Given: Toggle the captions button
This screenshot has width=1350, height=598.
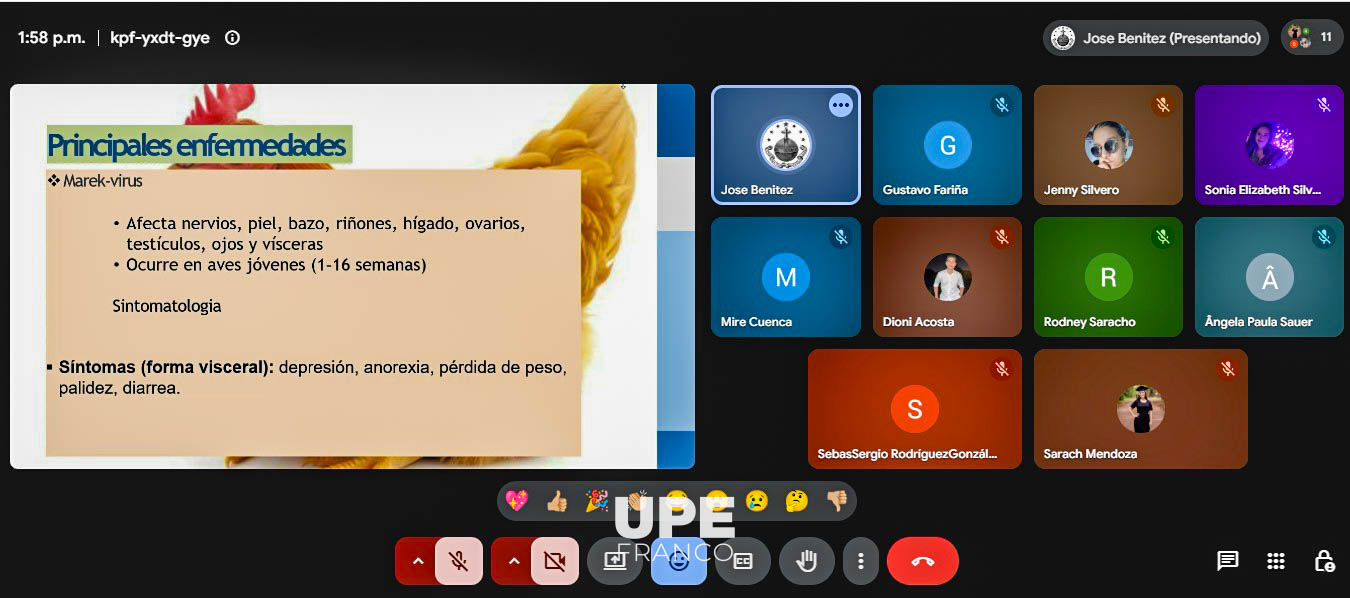Looking at the screenshot, I should tap(742, 561).
